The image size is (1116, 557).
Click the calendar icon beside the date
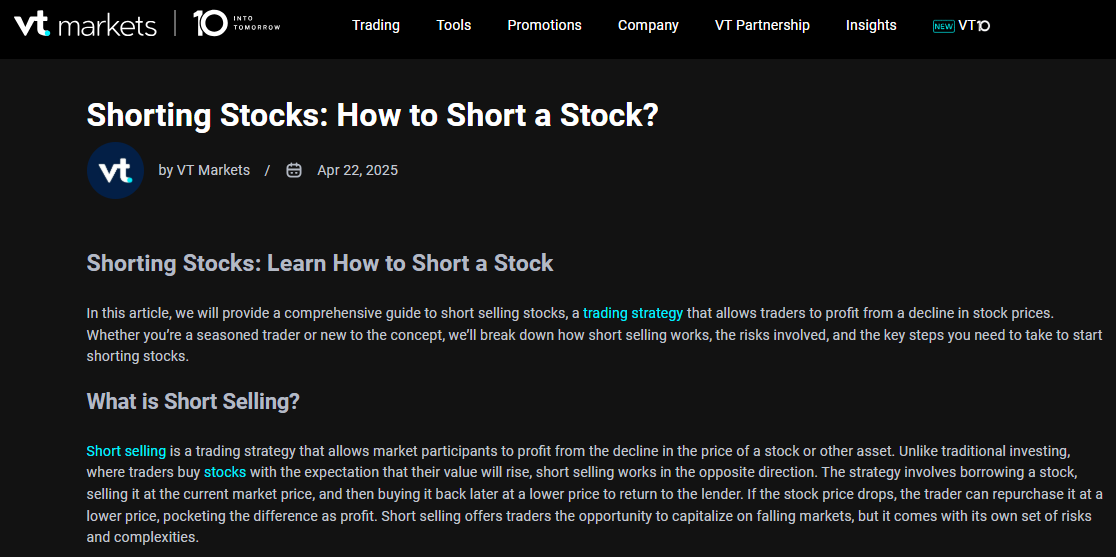click(294, 170)
